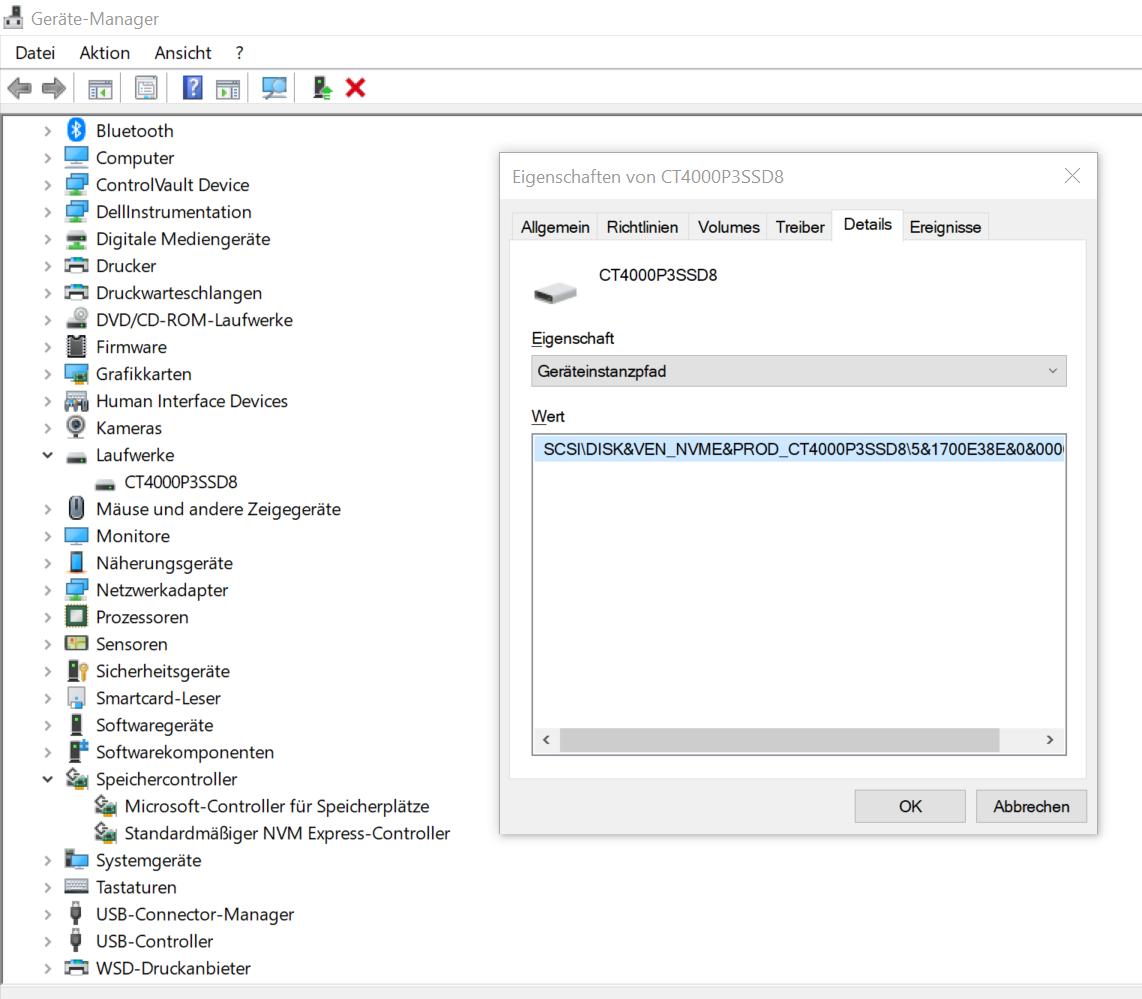Click the Sensoren icon
This screenshot has height=999, width=1142.
pos(76,643)
